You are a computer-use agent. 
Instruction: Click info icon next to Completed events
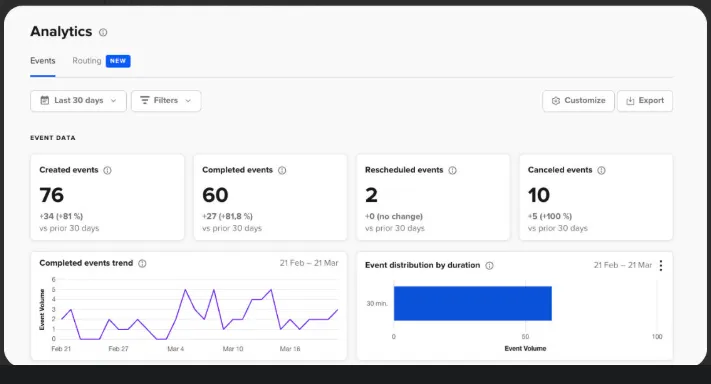pyautogui.click(x=282, y=170)
